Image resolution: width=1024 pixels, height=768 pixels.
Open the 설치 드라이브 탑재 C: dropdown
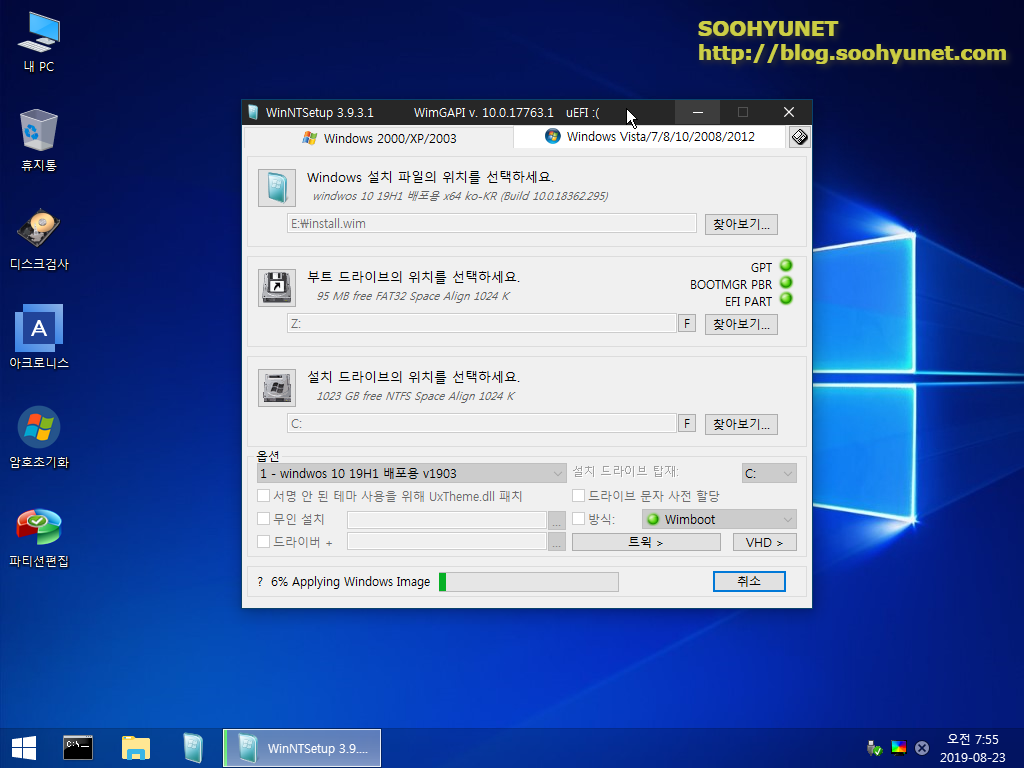(x=769, y=473)
